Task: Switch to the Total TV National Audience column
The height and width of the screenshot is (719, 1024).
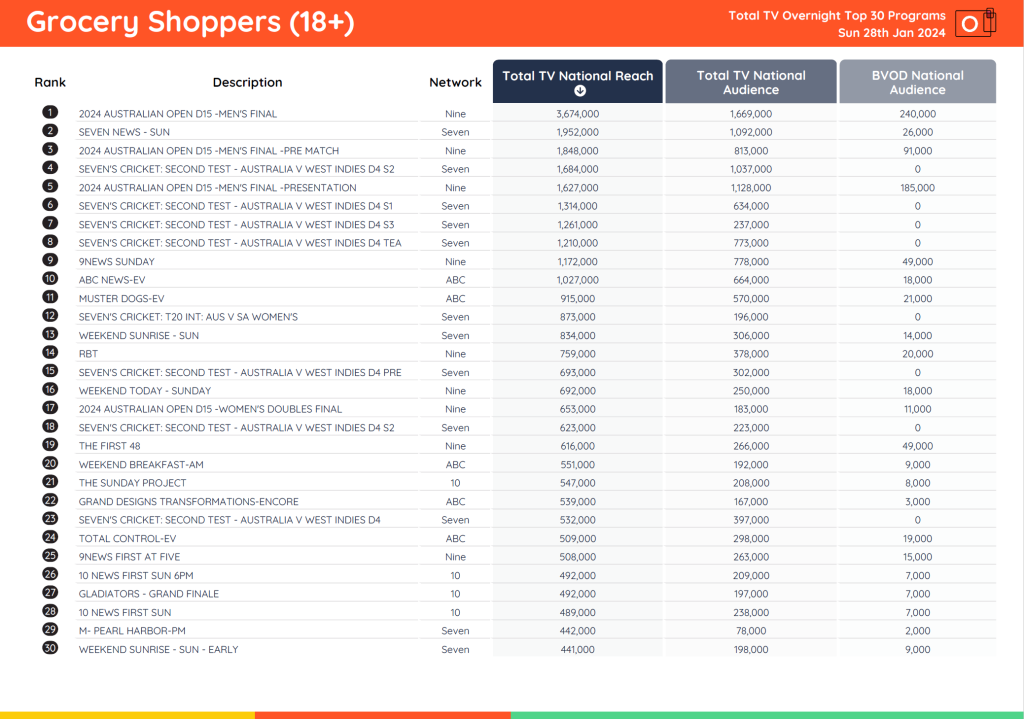Action: click(751, 82)
